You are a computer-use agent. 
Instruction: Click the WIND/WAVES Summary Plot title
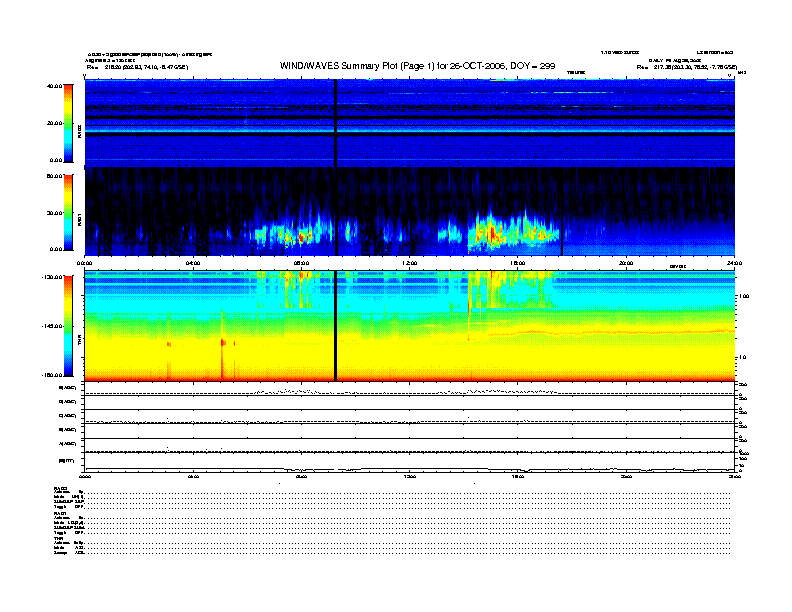click(x=417, y=66)
